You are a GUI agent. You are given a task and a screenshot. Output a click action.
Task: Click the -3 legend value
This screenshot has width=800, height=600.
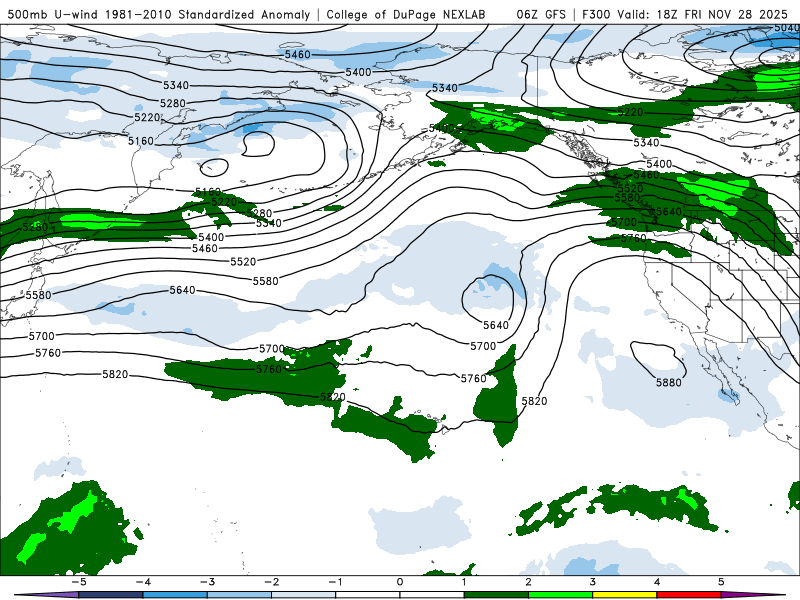click(207, 582)
